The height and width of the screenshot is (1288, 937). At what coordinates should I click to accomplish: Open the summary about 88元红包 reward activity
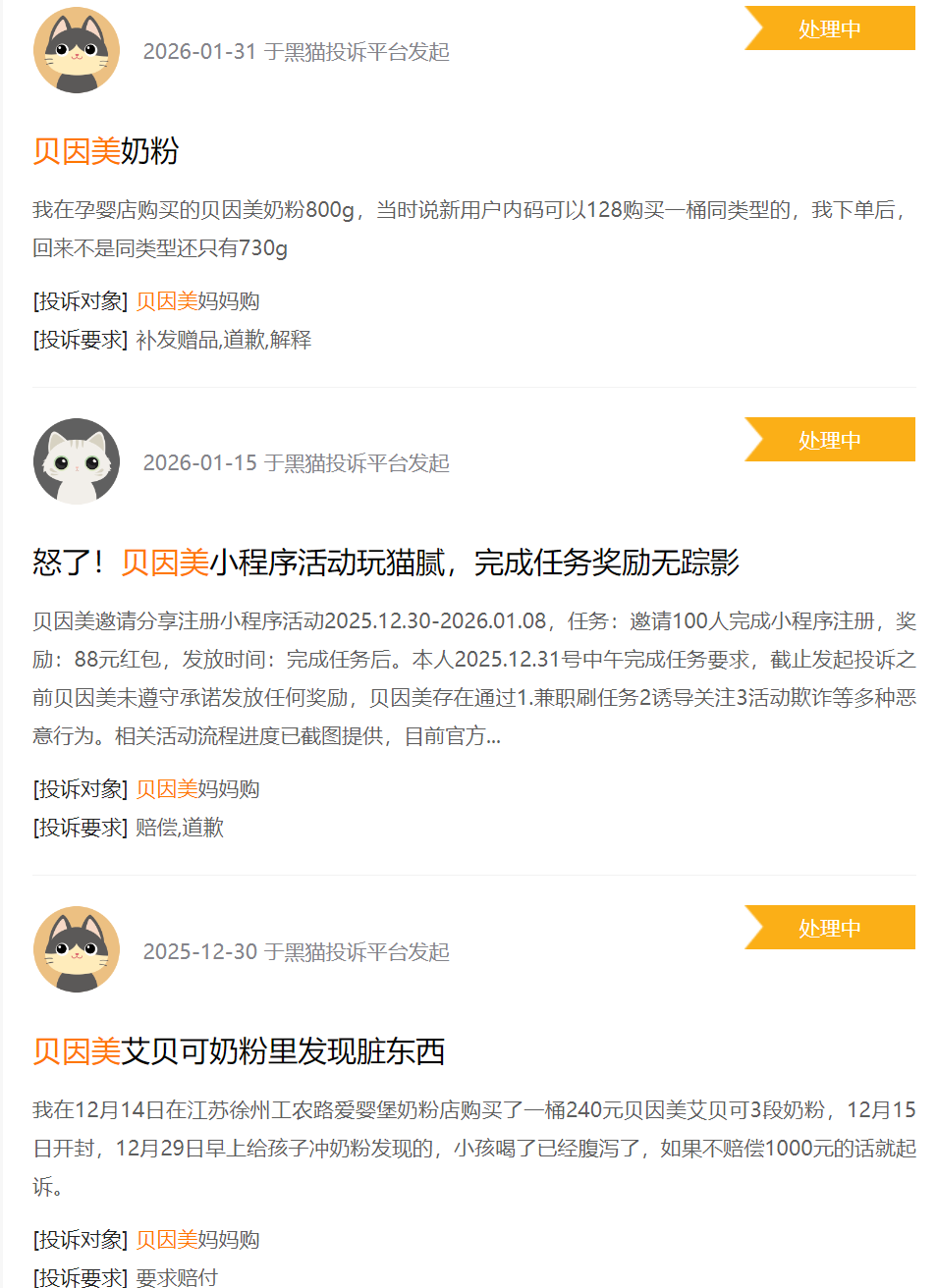(x=474, y=678)
